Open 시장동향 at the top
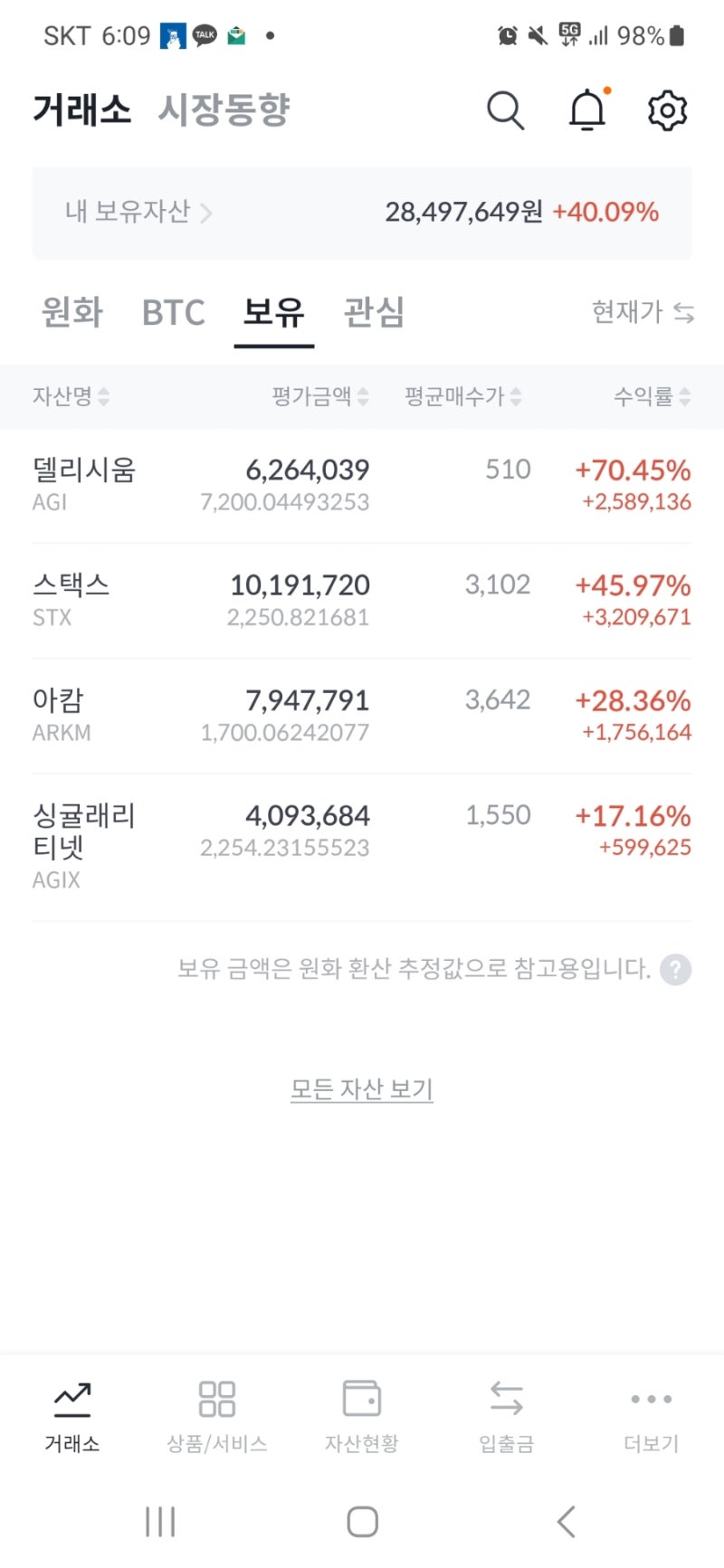Screen dimensions: 724x1568 tap(224, 109)
